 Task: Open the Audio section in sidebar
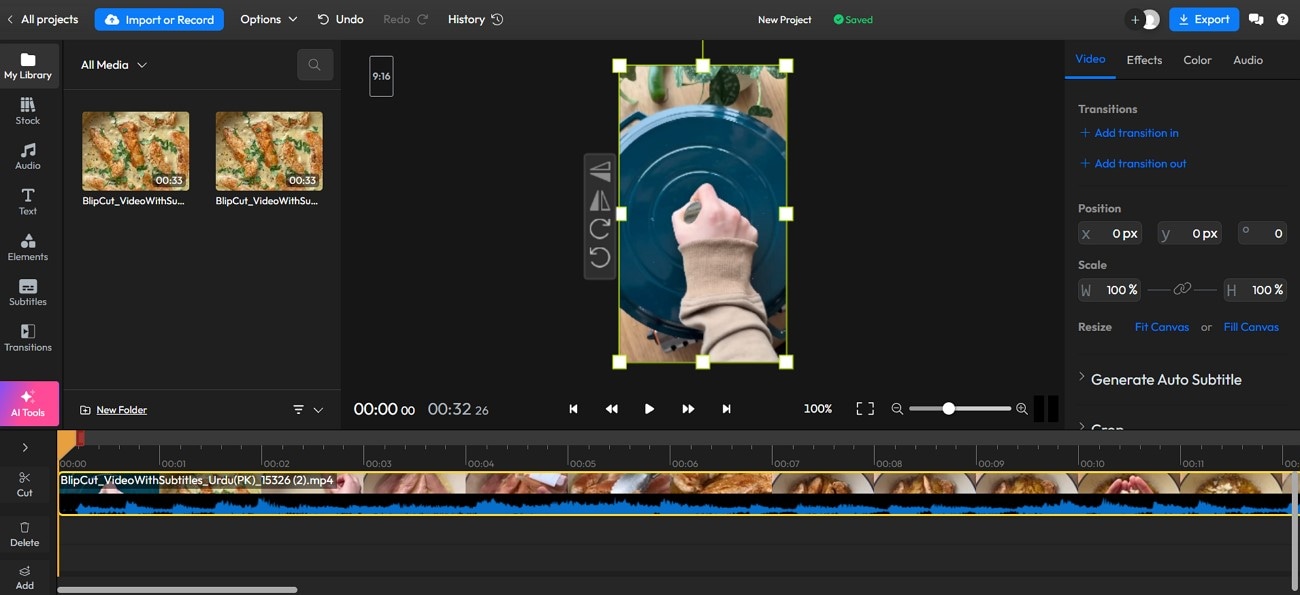(28, 157)
